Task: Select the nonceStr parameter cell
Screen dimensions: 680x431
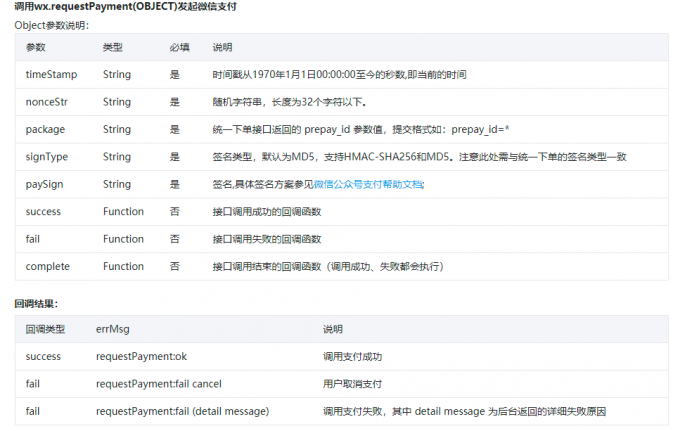Action: [x=45, y=102]
